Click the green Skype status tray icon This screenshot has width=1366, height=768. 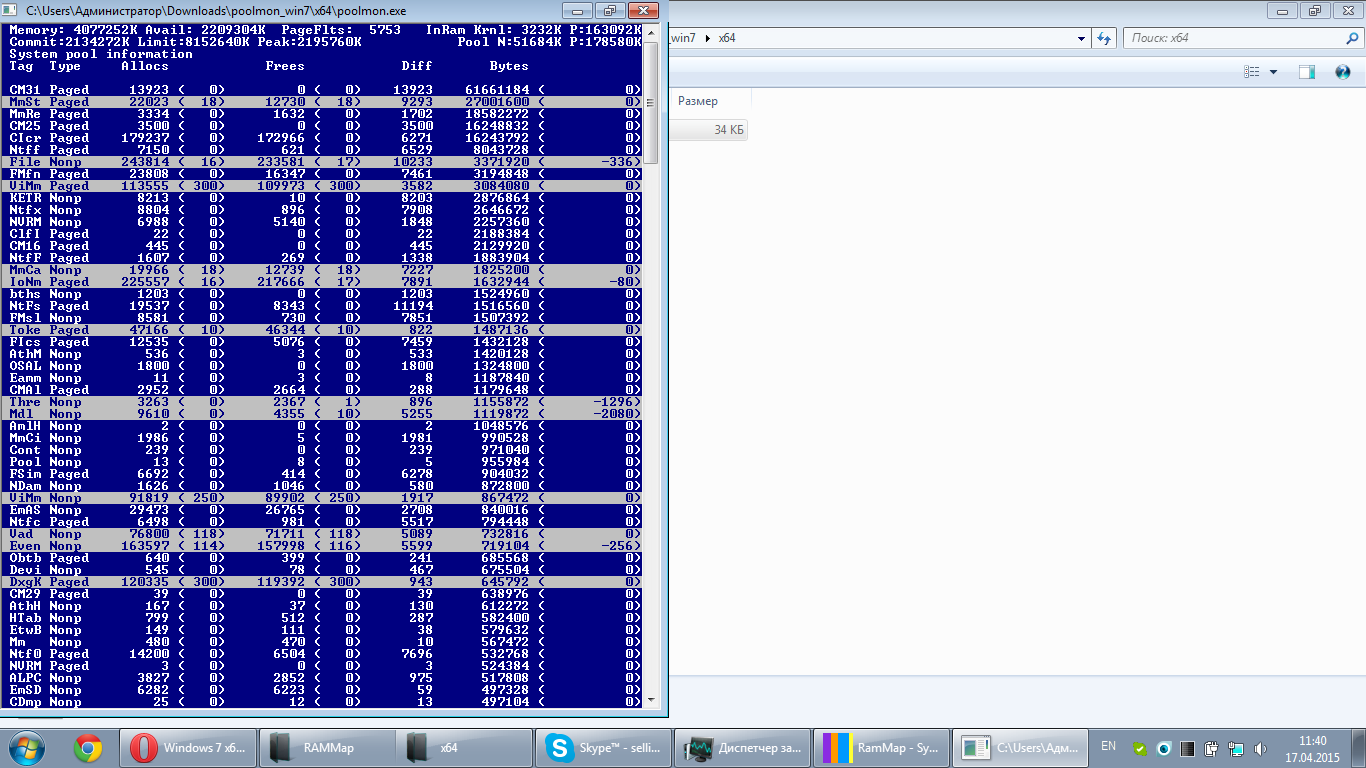1140,748
